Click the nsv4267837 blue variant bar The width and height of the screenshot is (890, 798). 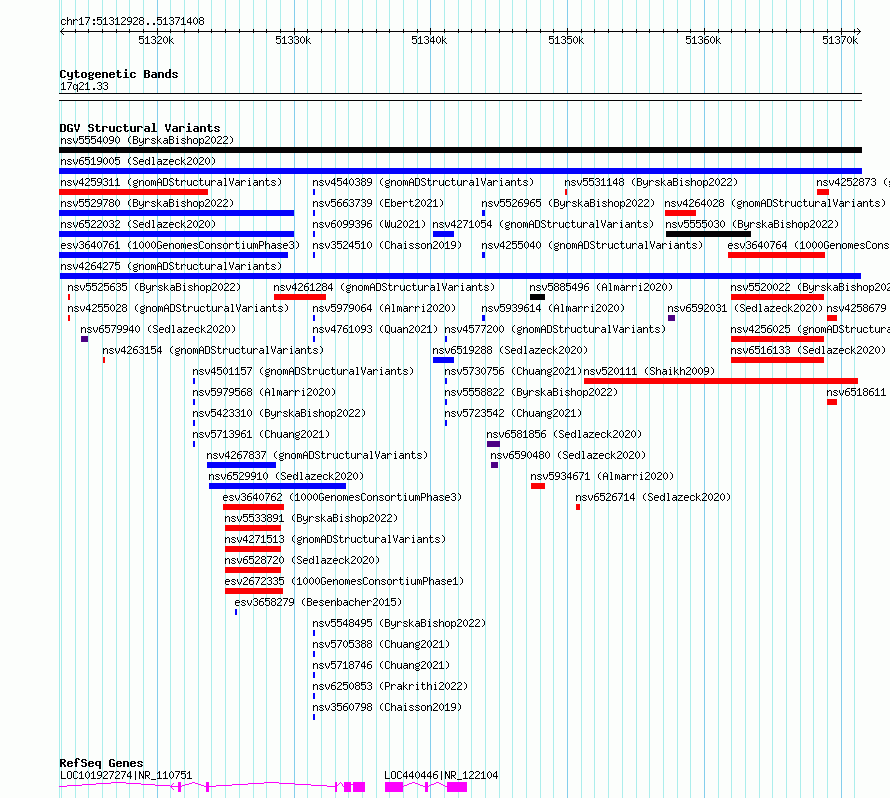241,465
